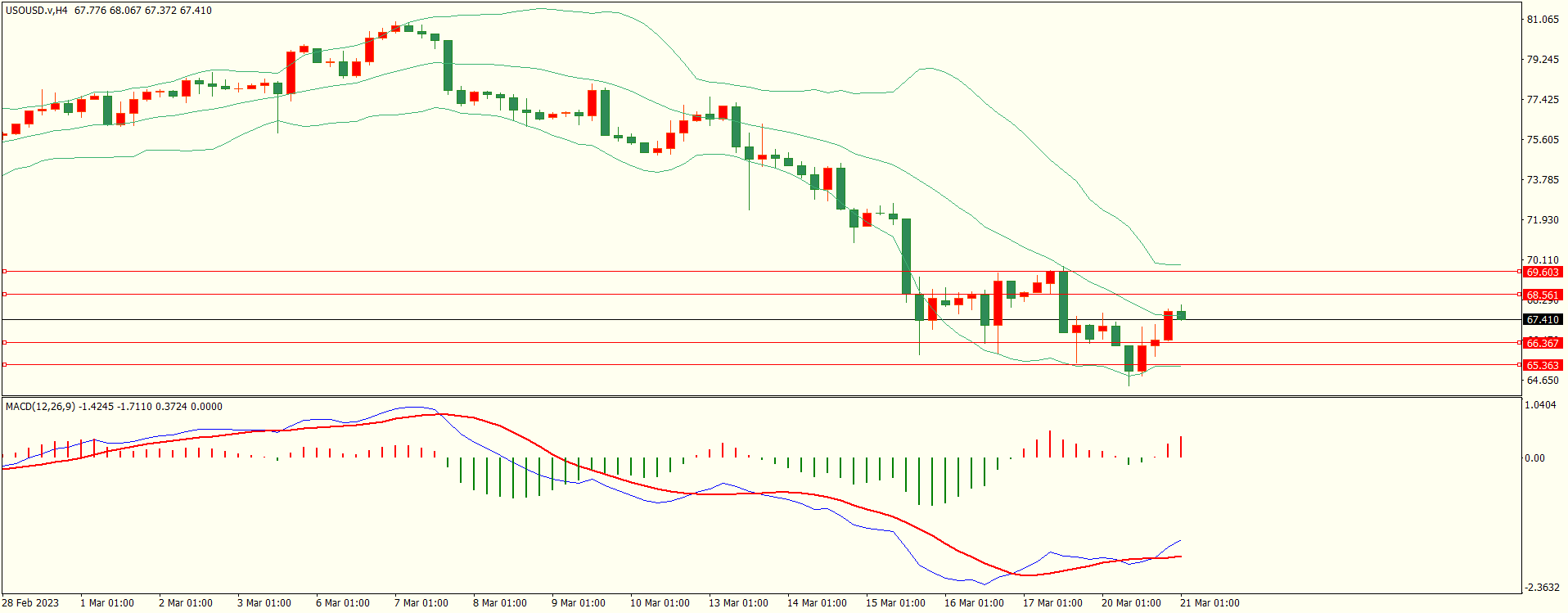
Task: Click the 79.245 price scale value
Action: pos(1543,60)
